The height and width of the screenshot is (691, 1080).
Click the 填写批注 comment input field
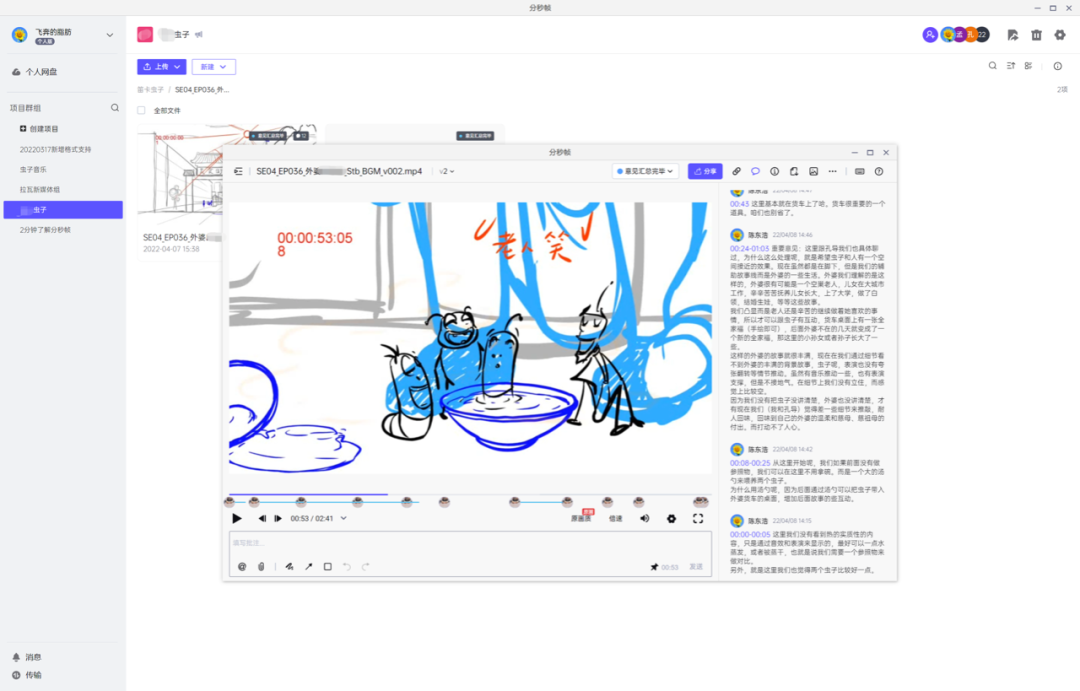pyautogui.click(x=470, y=544)
